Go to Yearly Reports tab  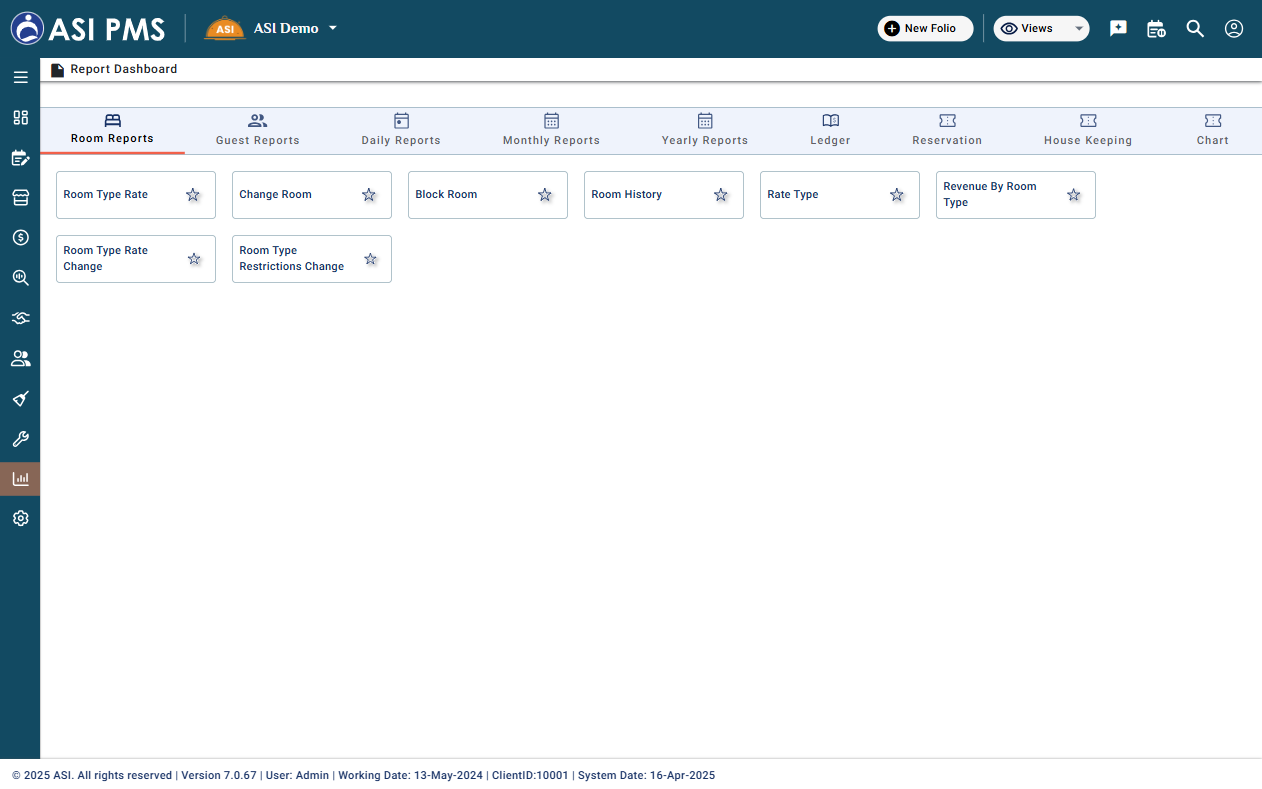point(705,130)
